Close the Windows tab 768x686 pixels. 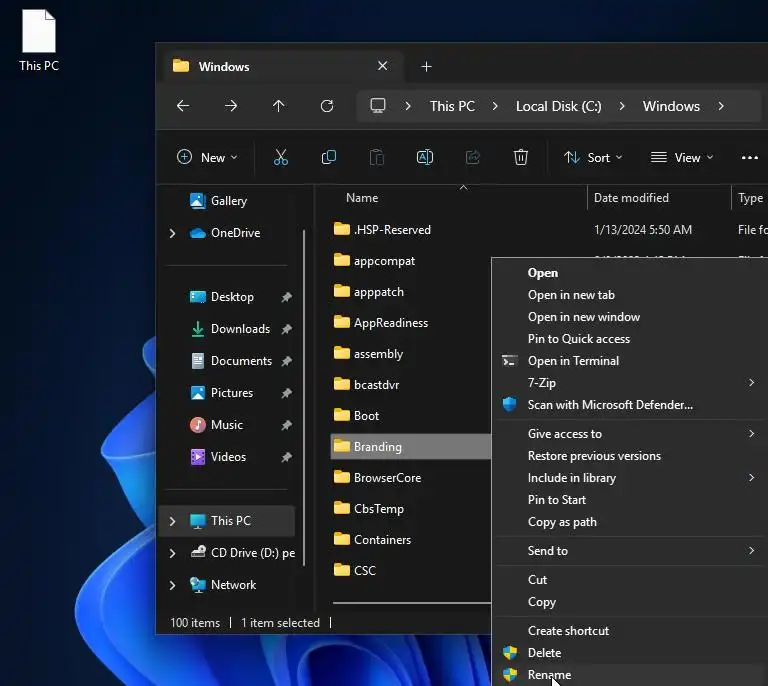click(x=383, y=66)
